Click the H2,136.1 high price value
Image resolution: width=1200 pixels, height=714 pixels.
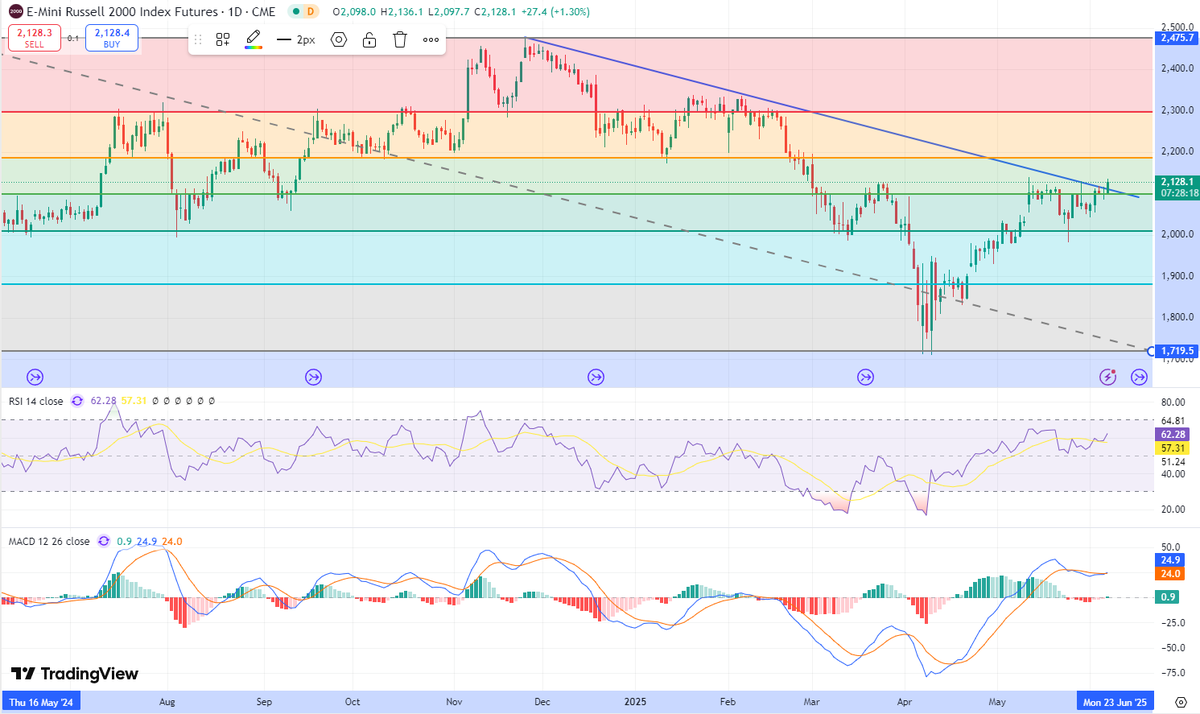tap(404, 11)
